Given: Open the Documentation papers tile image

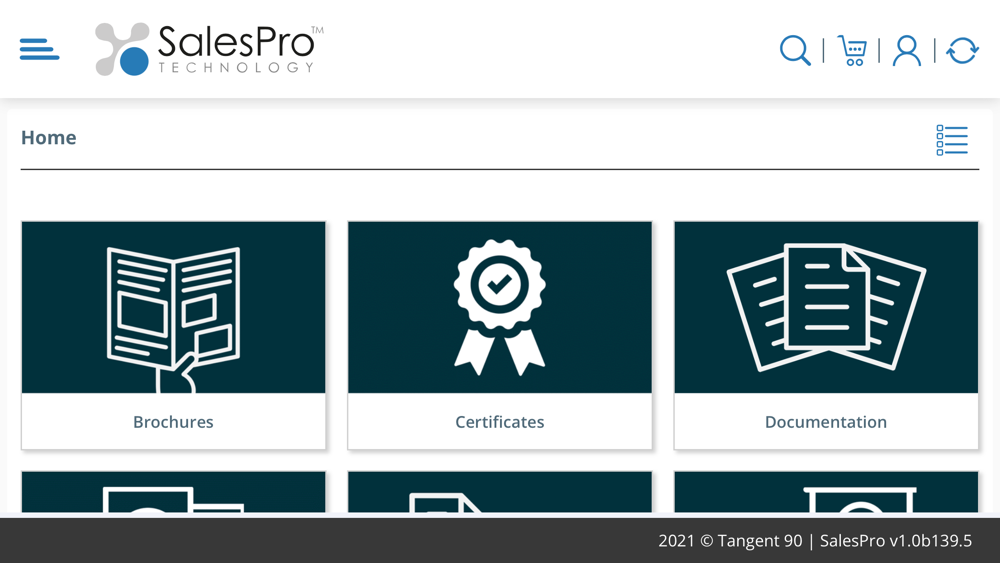Looking at the screenshot, I should (x=827, y=307).
